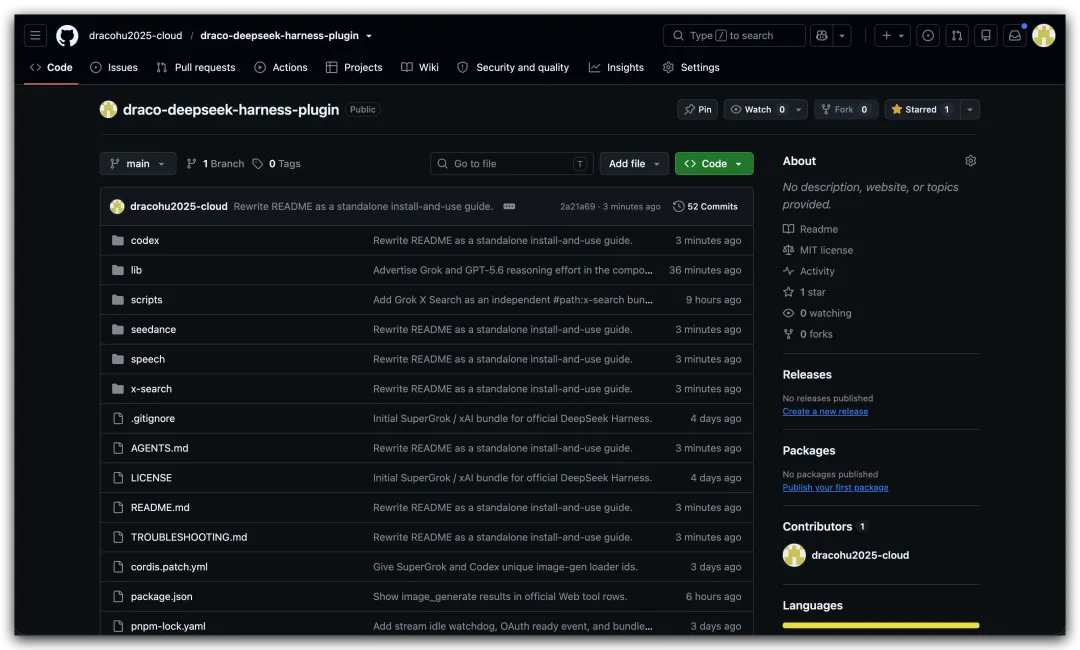Screen dimensions: 1080x650
Task: View the 52 Commits history
Action: [705, 207]
